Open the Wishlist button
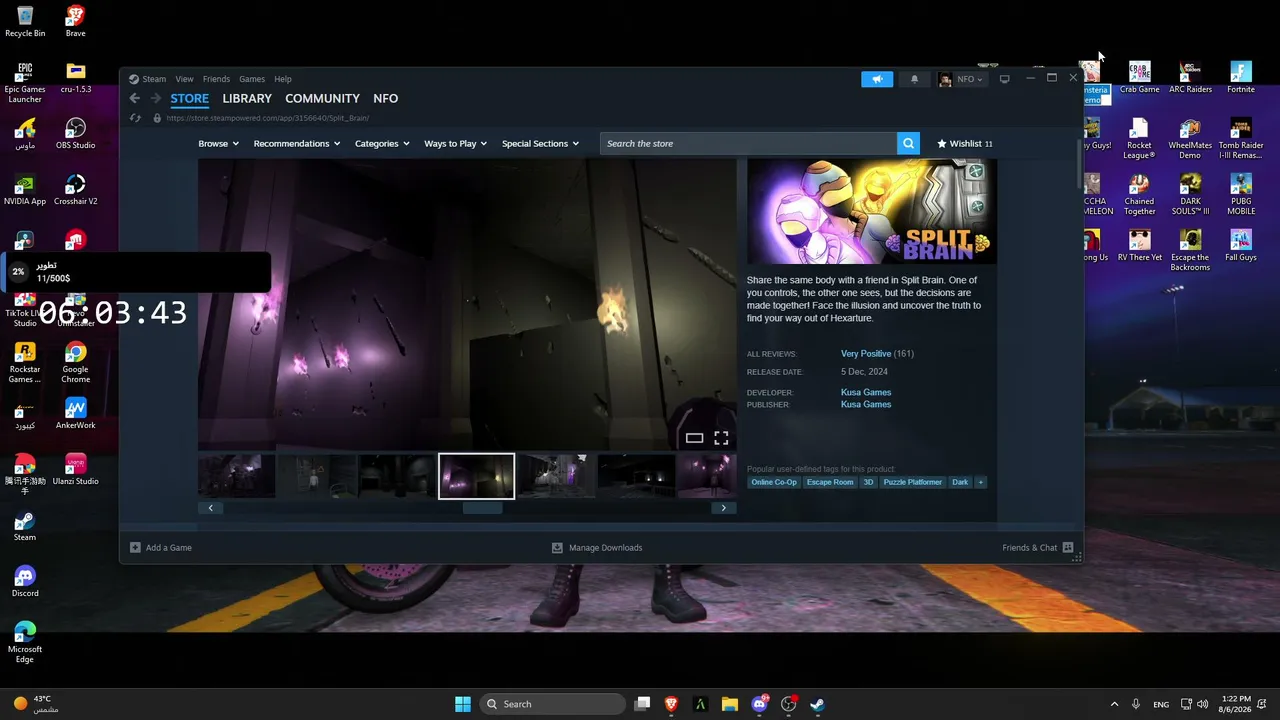 click(x=965, y=143)
